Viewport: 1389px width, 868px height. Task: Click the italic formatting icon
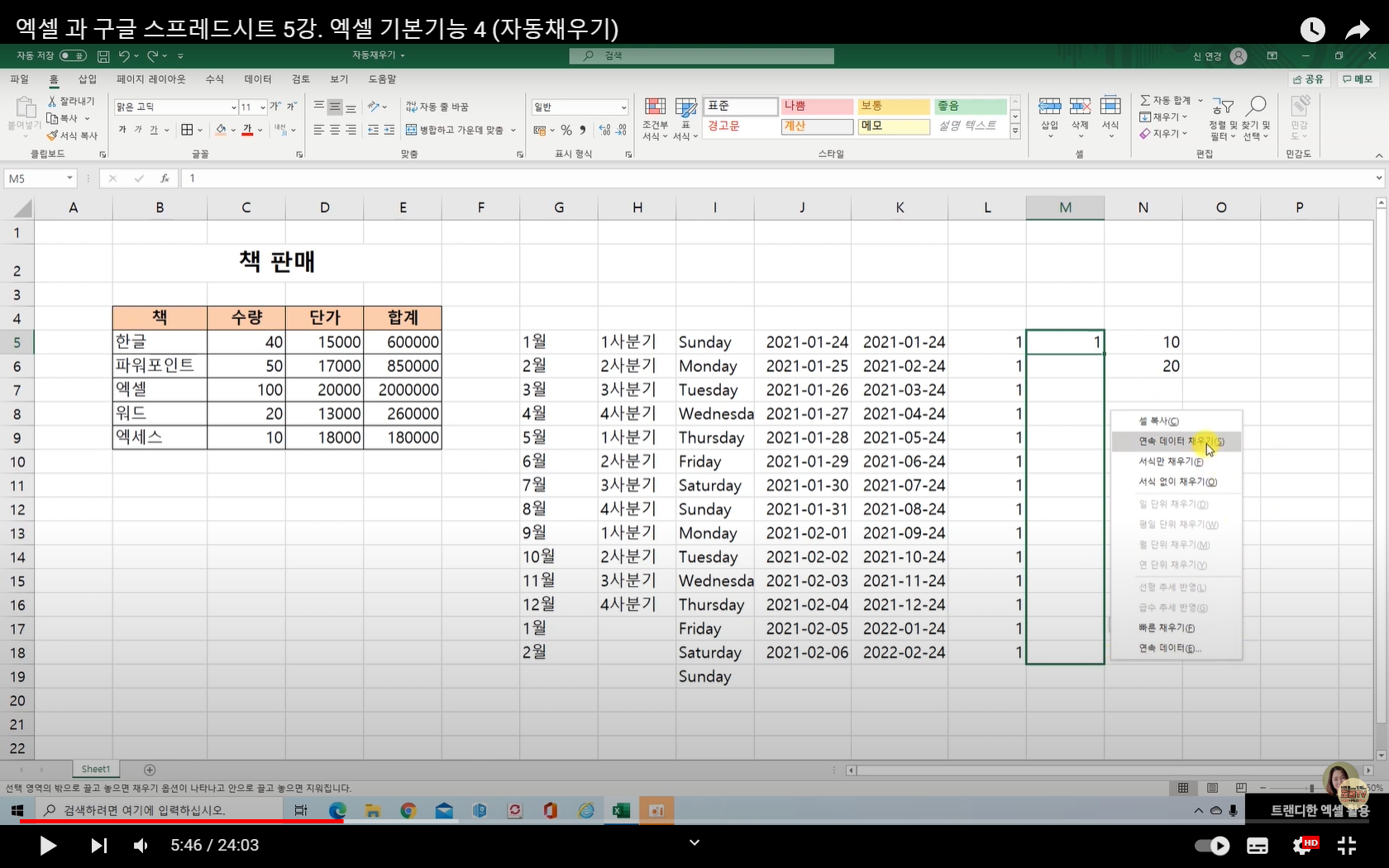pyautogui.click(x=138, y=130)
